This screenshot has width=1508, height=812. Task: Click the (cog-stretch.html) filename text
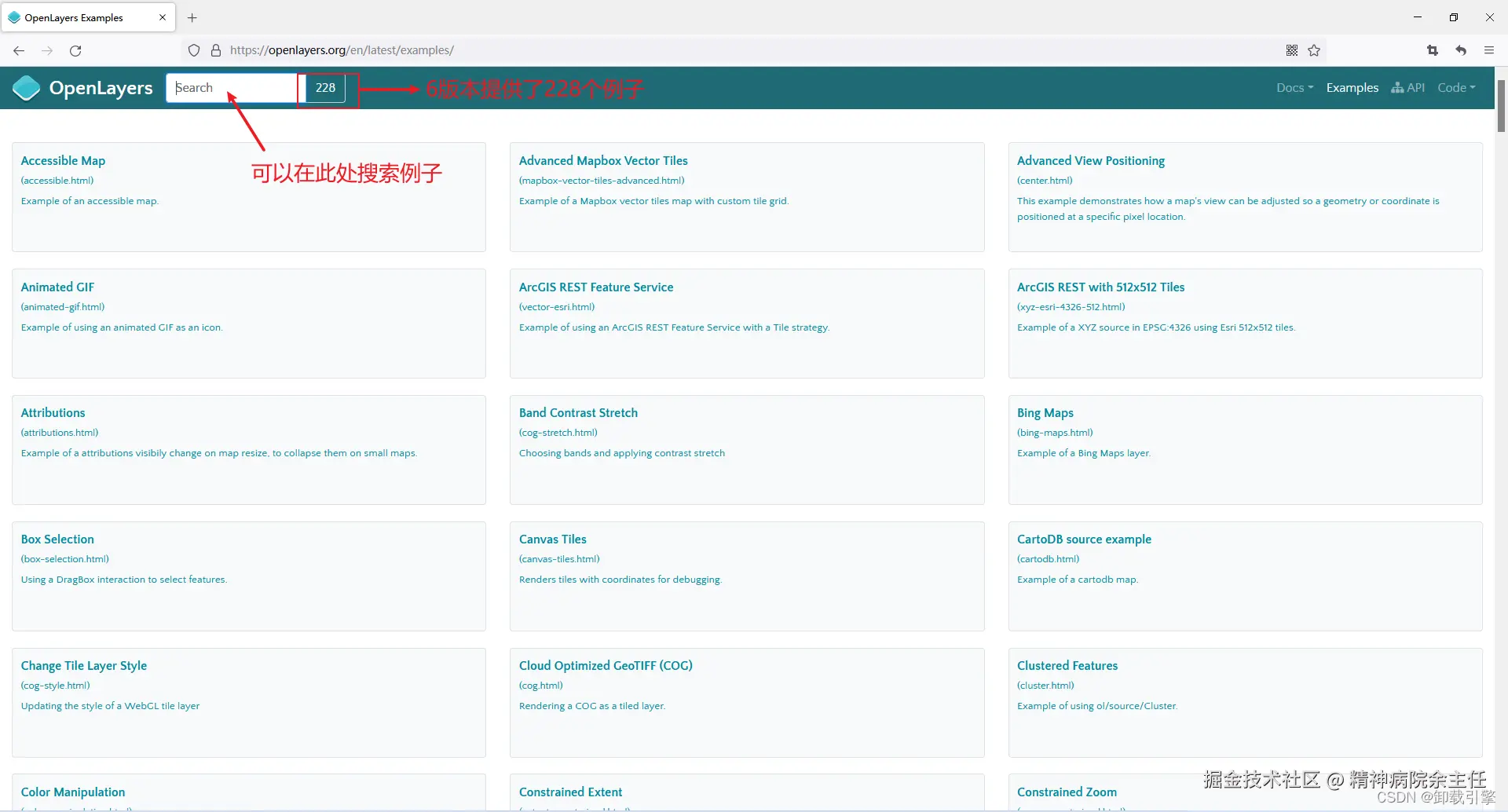pos(558,433)
